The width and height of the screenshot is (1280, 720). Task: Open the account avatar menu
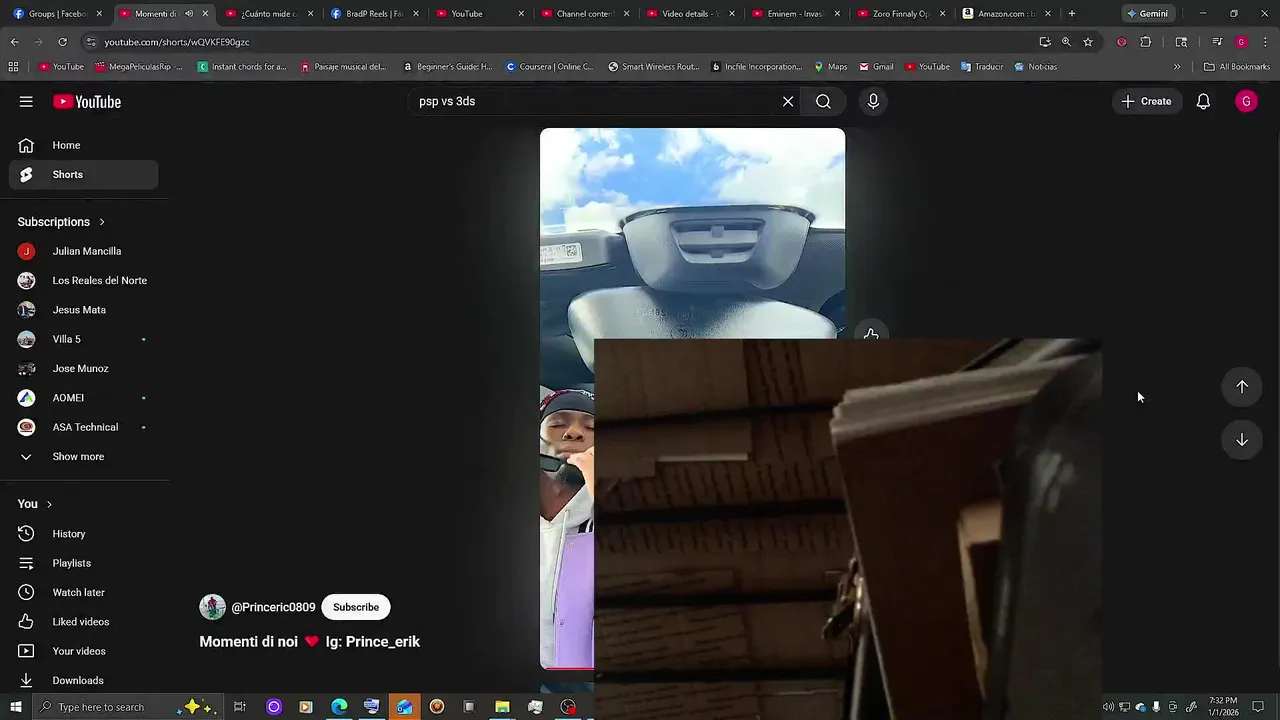(1246, 101)
